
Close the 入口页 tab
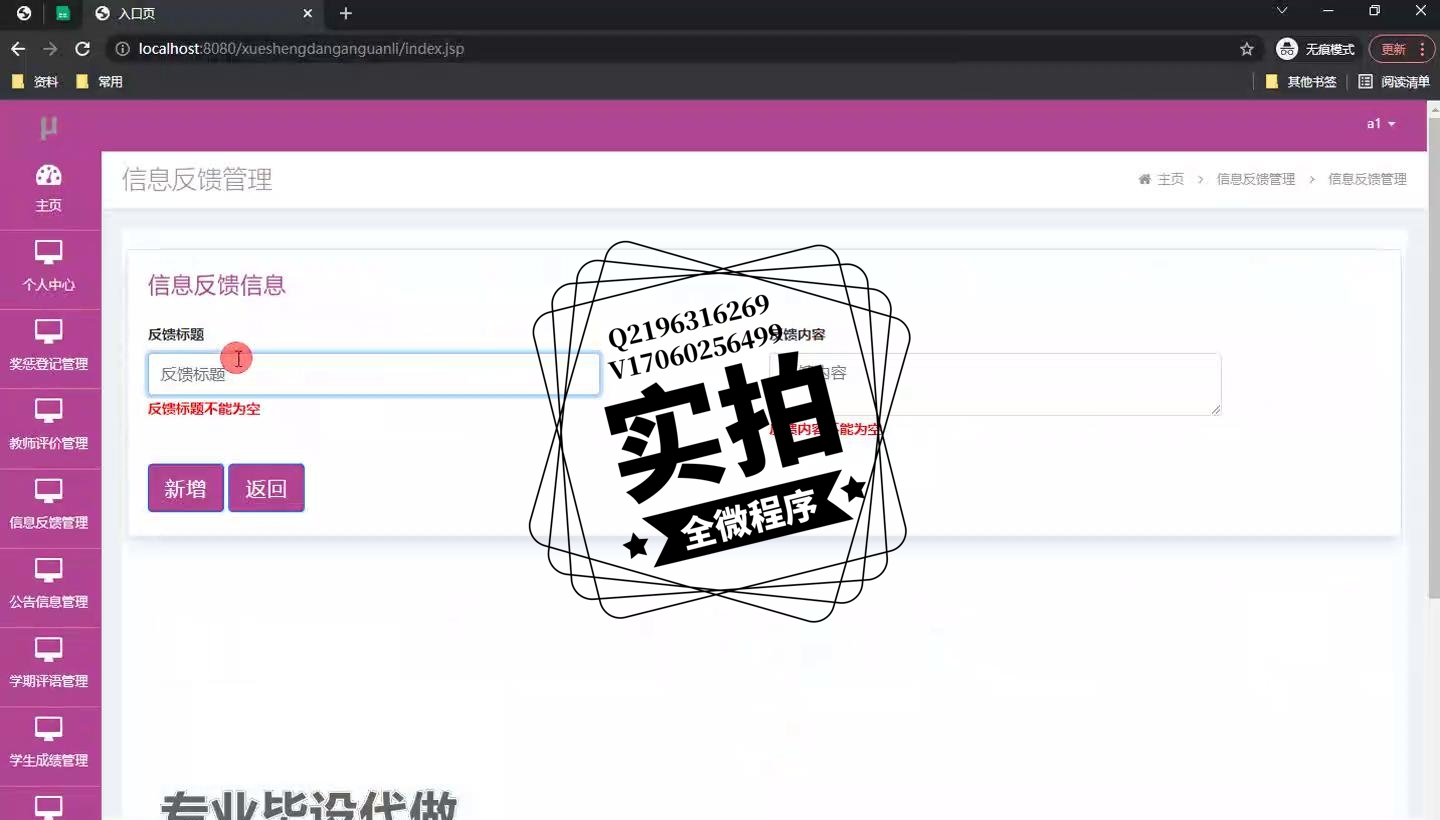tap(308, 14)
